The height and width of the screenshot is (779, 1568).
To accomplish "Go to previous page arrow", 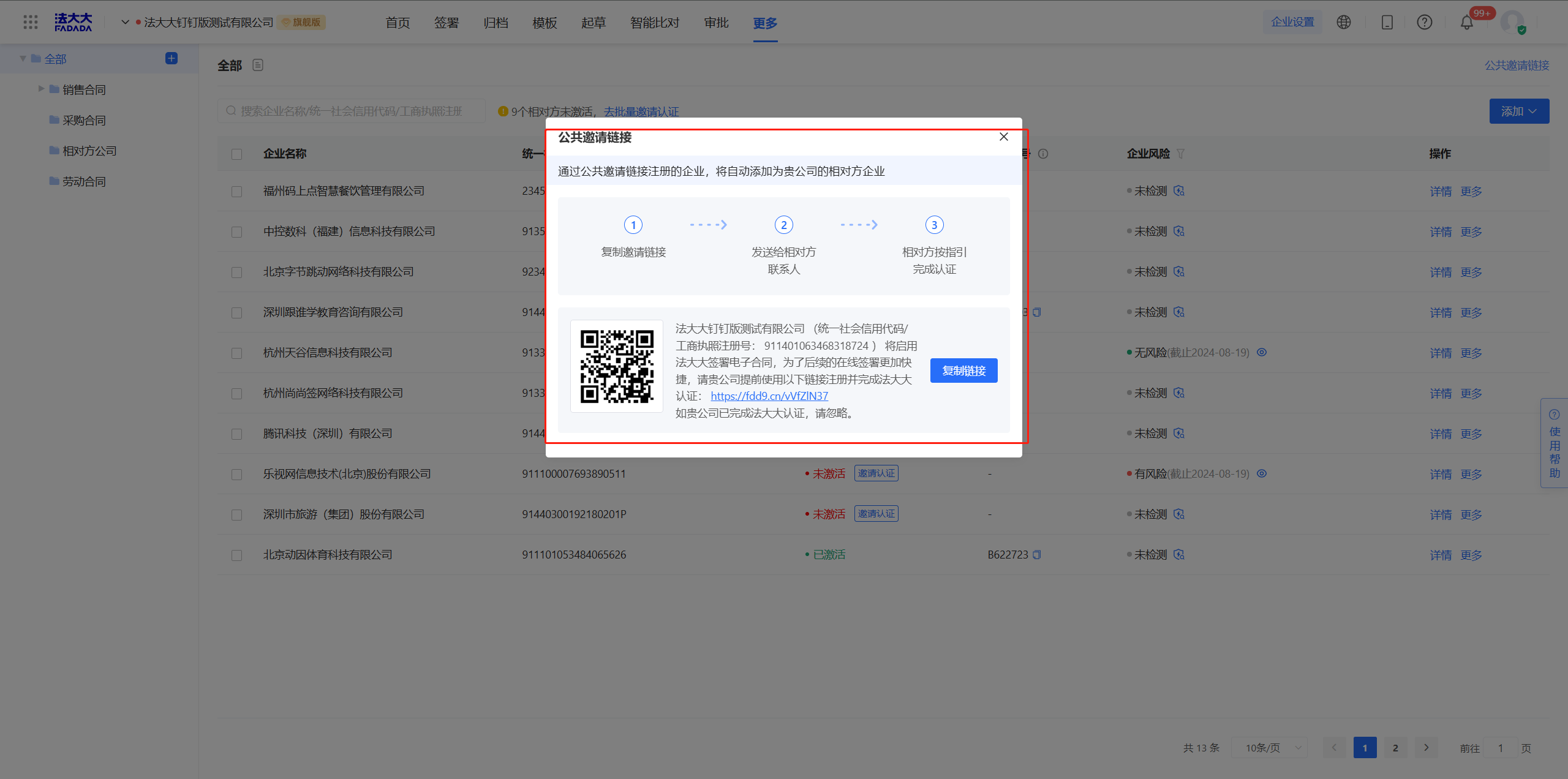I will click(1334, 748).
